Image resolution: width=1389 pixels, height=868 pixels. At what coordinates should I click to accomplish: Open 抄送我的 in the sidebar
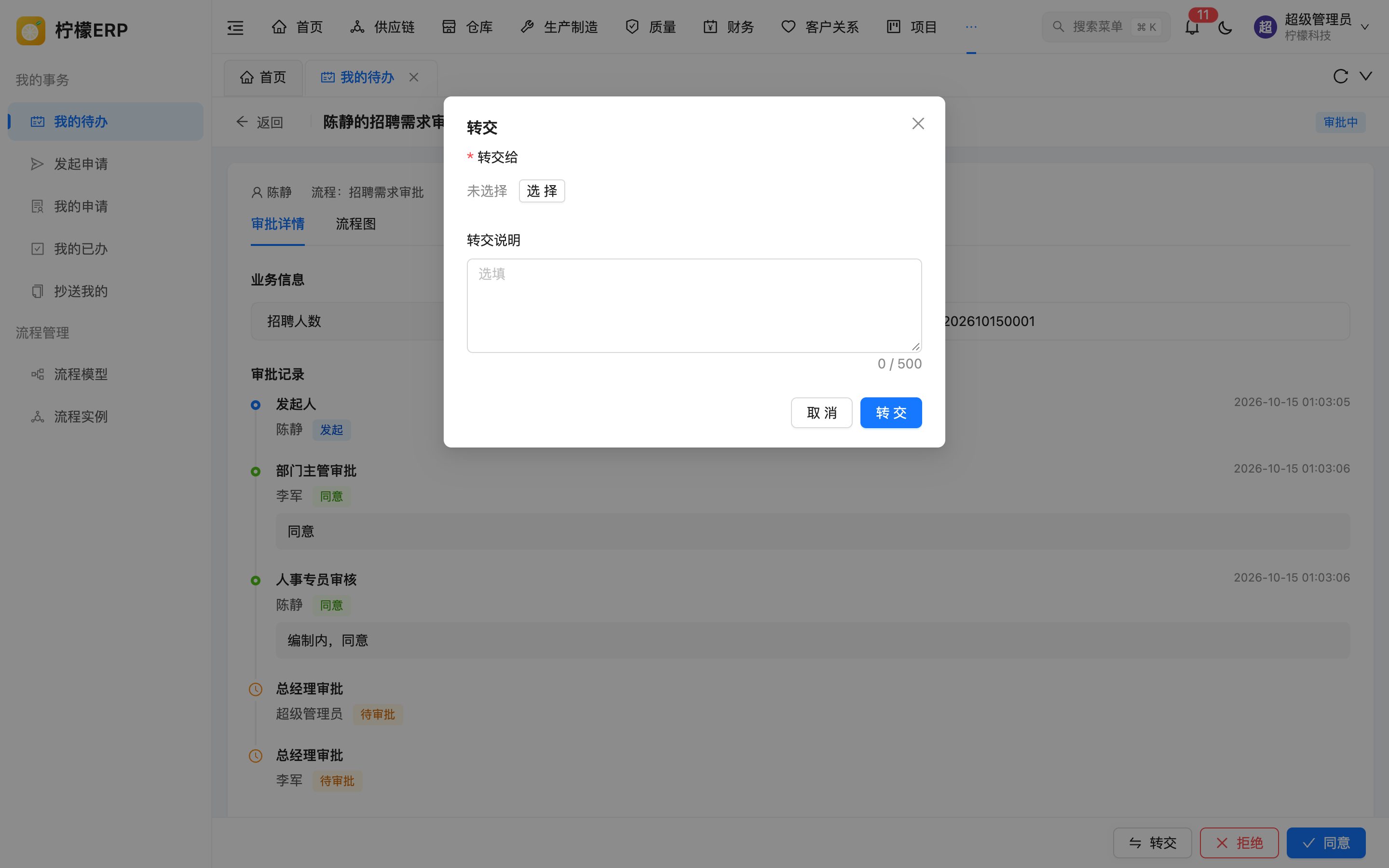click(x=106, y=292)
